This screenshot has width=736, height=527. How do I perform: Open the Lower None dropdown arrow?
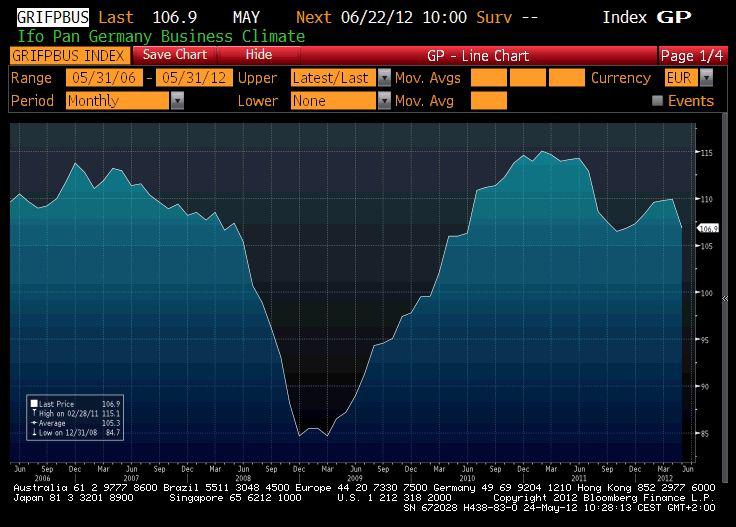pos(384,101)
